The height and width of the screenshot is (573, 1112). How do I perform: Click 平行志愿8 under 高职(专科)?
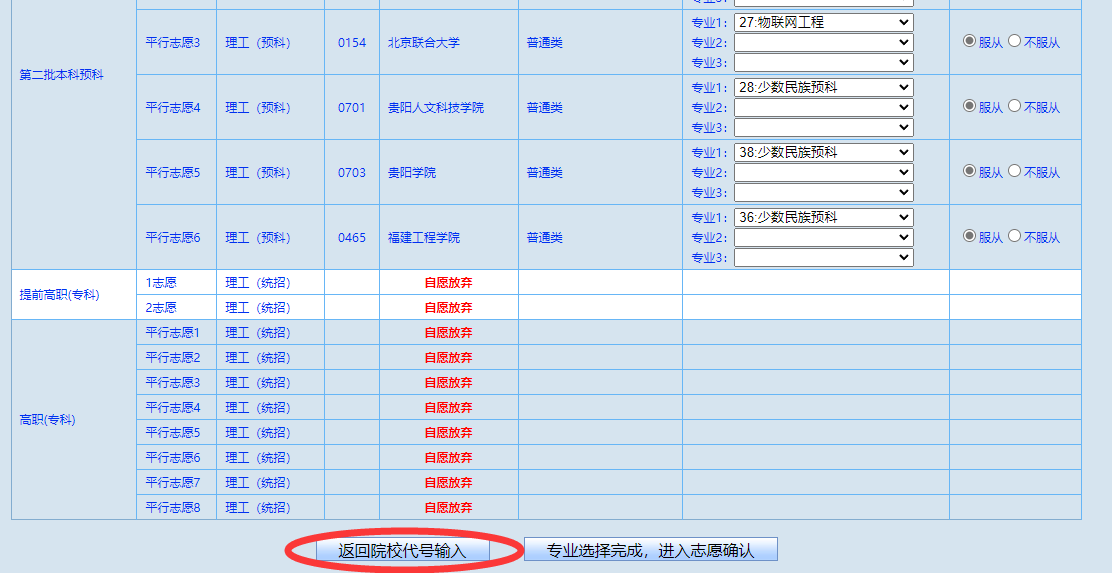pos(173,508)
